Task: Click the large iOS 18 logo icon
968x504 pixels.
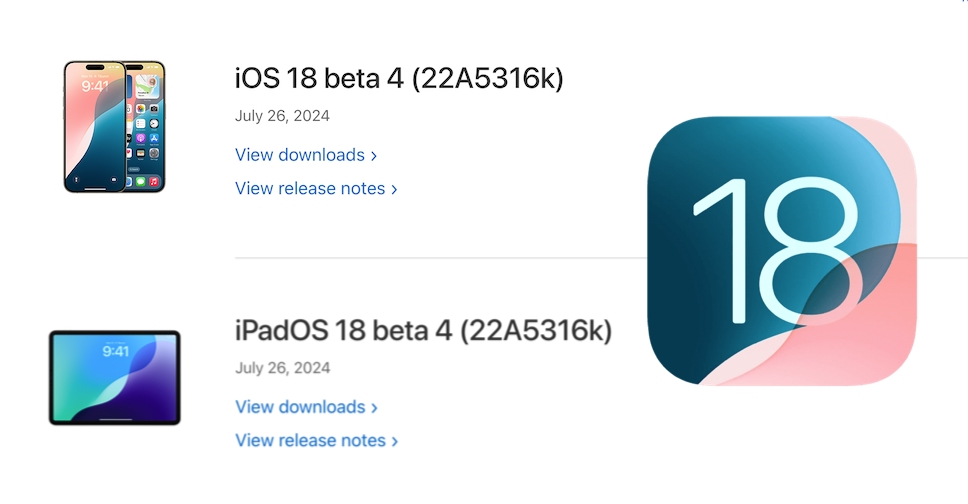Action: (782, 250)
